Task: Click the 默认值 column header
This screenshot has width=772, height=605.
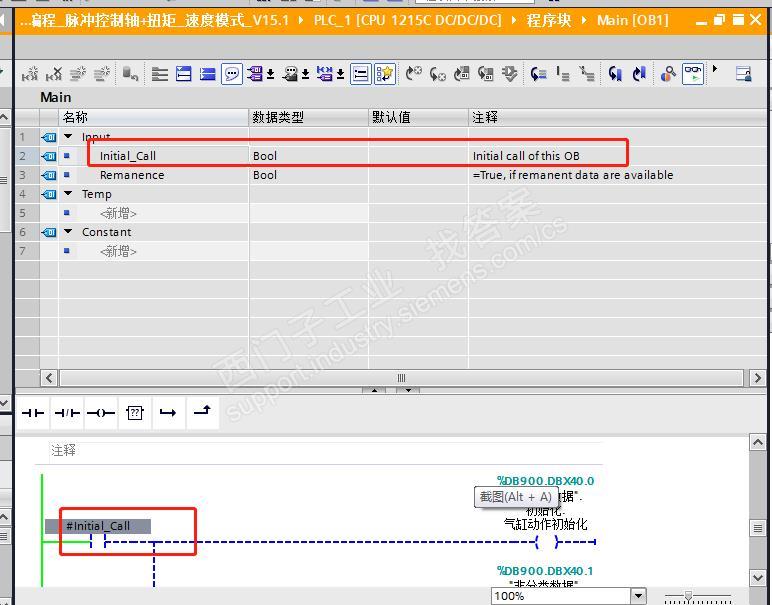Action: [418, 117]
